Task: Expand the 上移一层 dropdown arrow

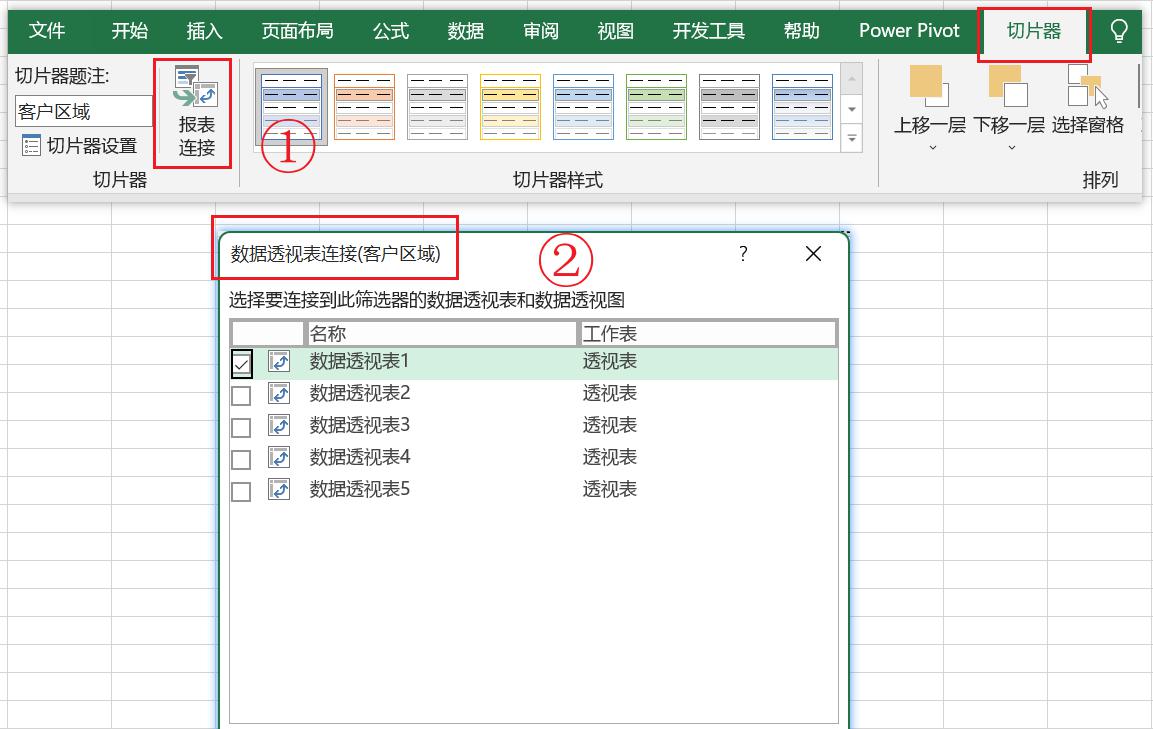Action: [932, 148]
